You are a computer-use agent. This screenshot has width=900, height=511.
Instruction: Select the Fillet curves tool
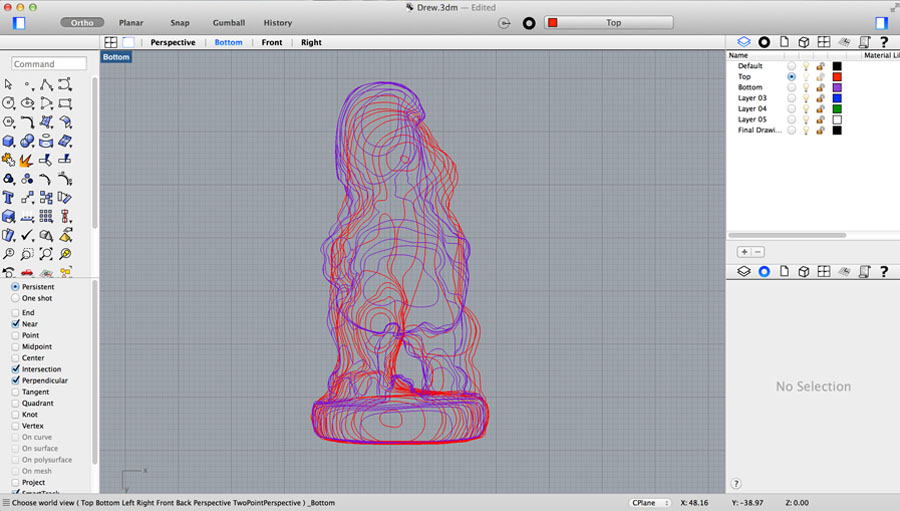coord(28,122)
